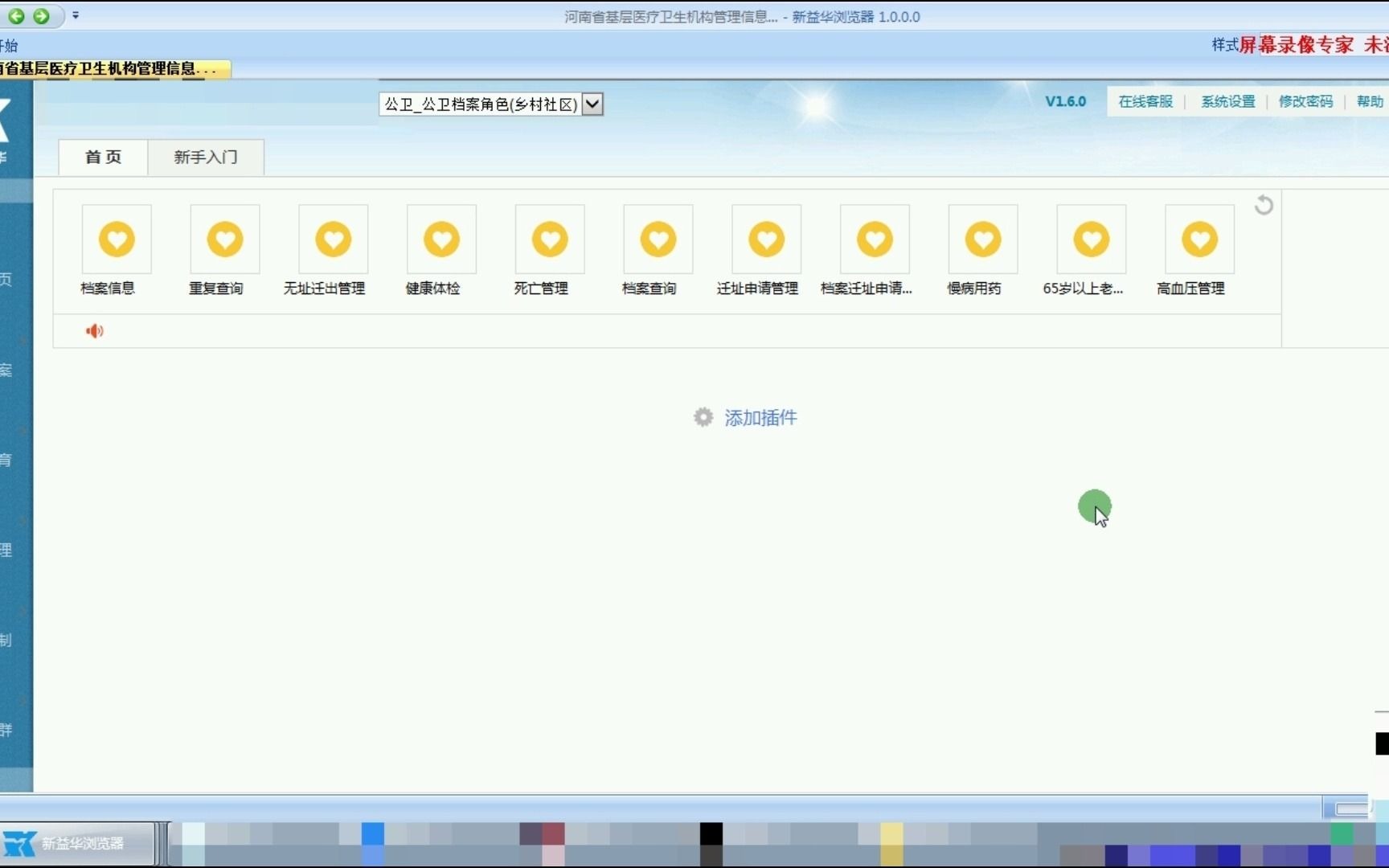Open the 慢病用药 module icon

tap(983, 239)
